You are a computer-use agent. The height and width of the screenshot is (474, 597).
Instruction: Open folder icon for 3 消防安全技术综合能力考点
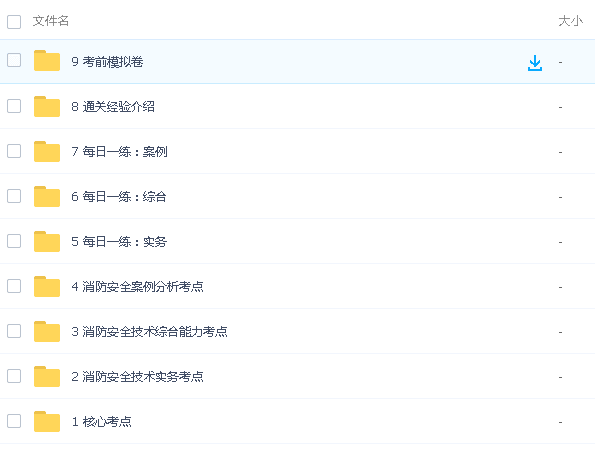click(x=47, y=331)
